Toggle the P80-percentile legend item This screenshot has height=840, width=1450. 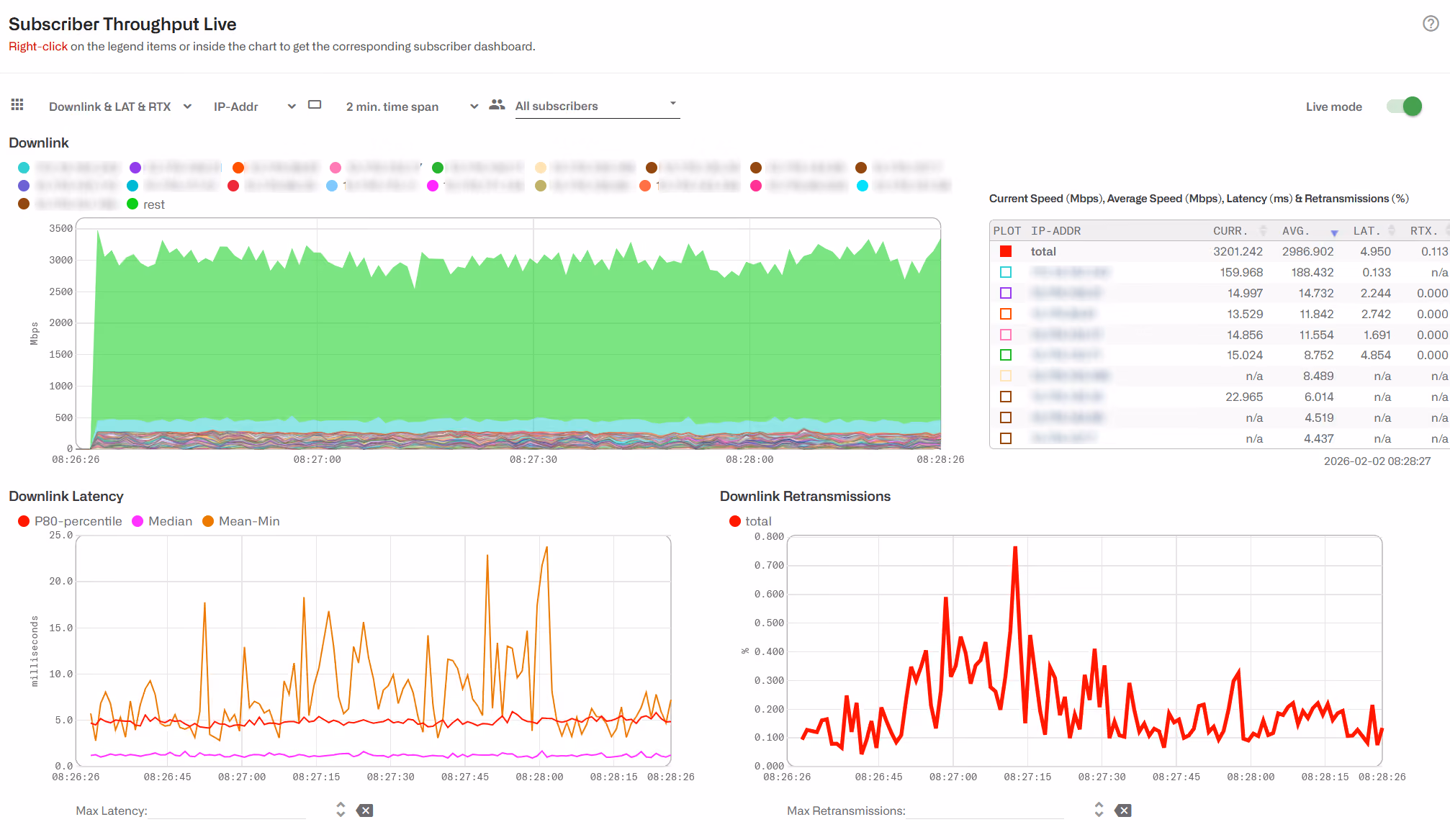click(x=71, y=521)
